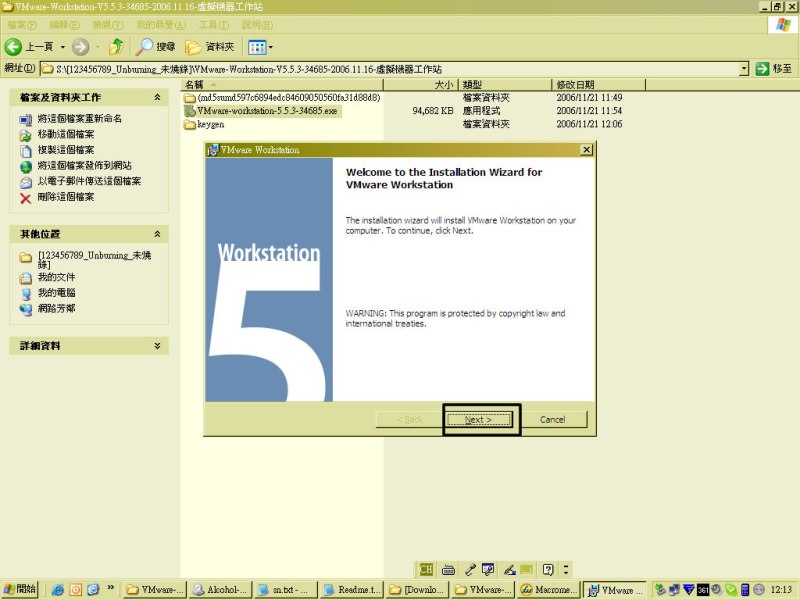The height and width of the screenshot is (600, 800).
Task: Select the md5sum folder in file list
Action: tap(282, 97)
